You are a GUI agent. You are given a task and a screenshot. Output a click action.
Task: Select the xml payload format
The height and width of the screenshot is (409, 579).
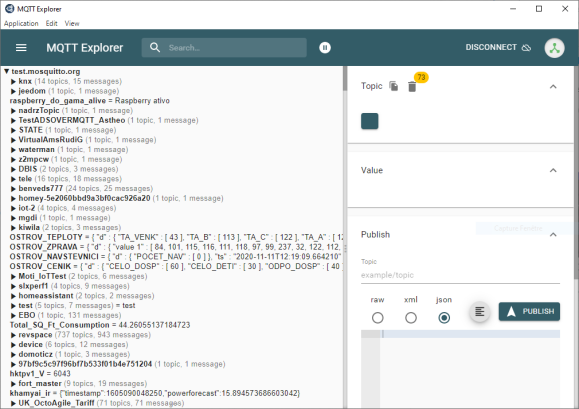(411, 317)
